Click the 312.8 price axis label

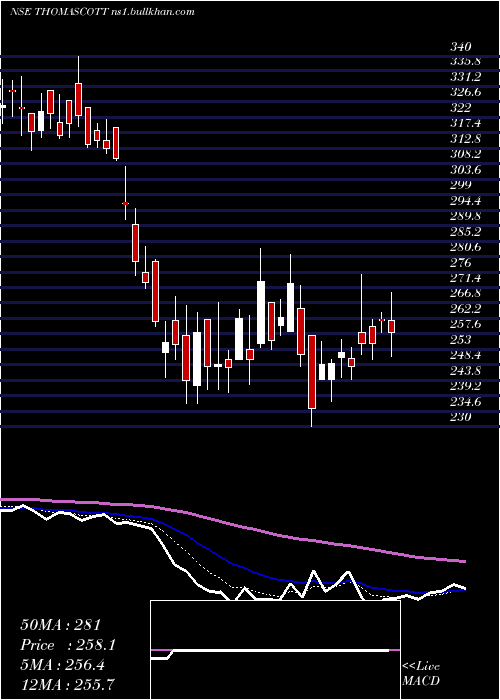coord(465,139)
